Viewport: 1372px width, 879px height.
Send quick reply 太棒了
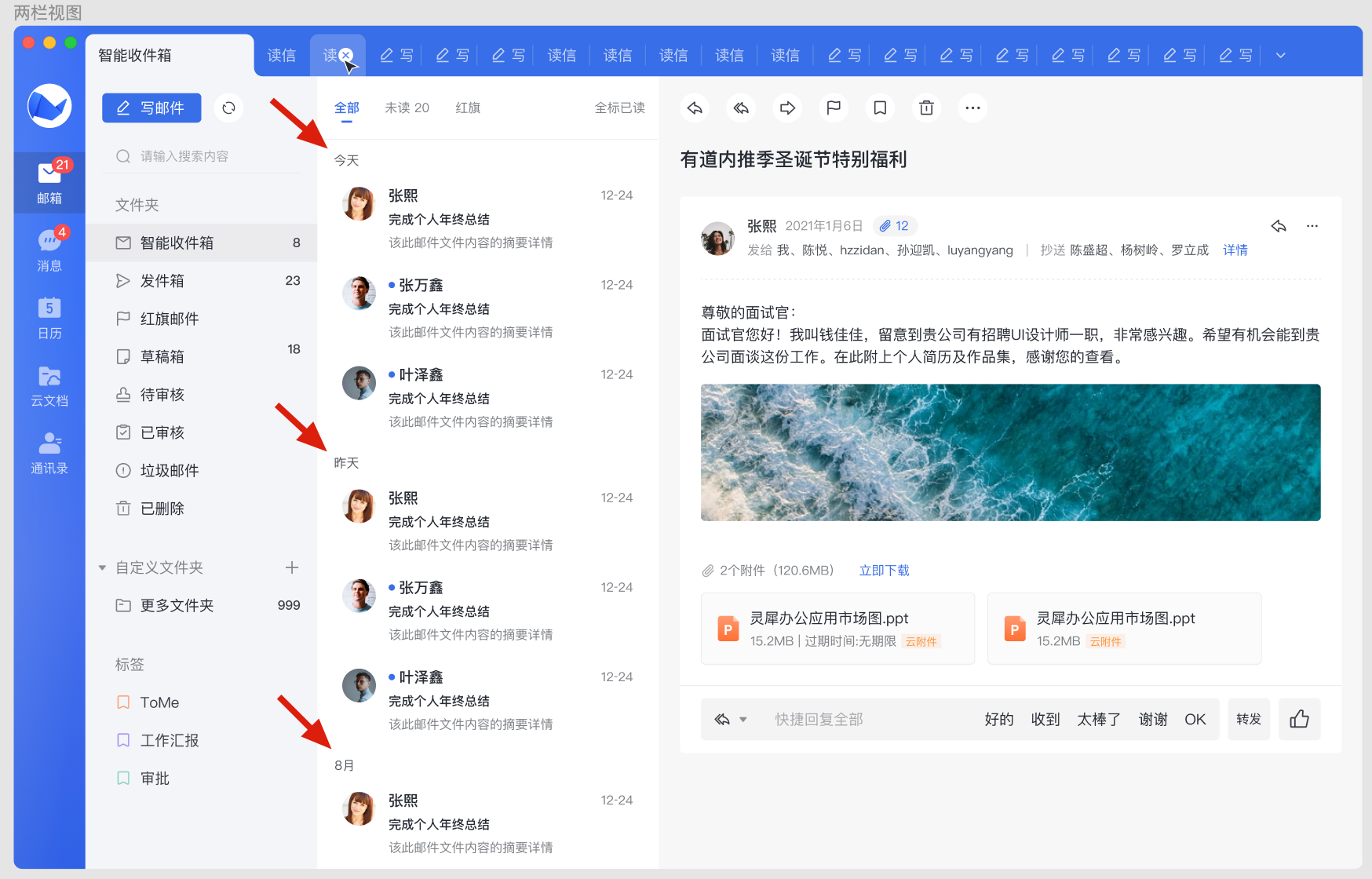pyautogui.click(x=1099, y=719)
